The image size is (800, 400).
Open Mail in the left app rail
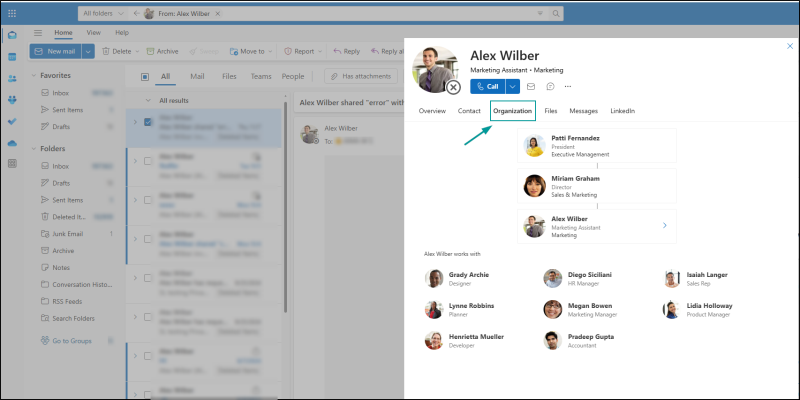click(12, 35)
